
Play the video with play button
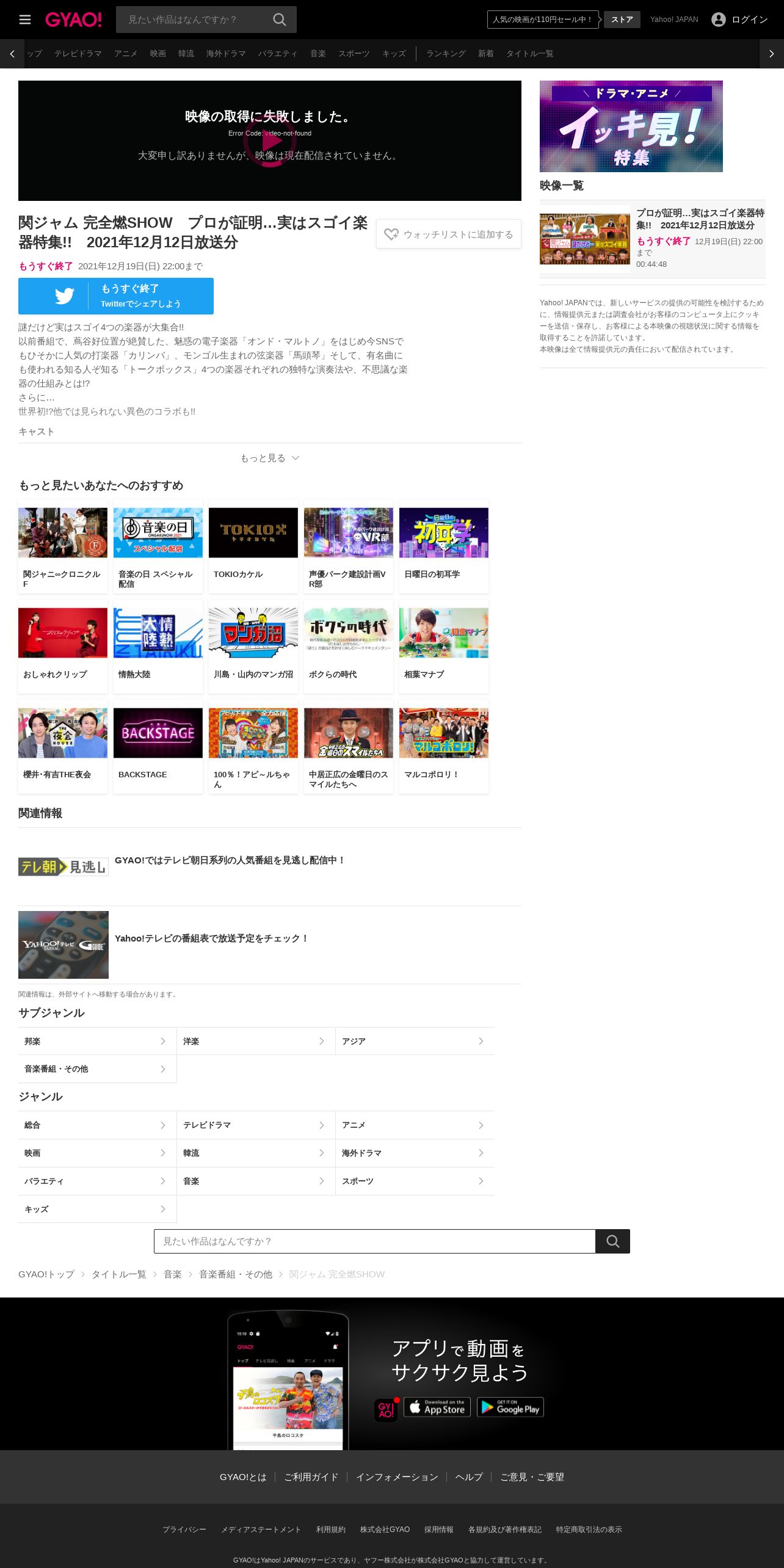269,141
